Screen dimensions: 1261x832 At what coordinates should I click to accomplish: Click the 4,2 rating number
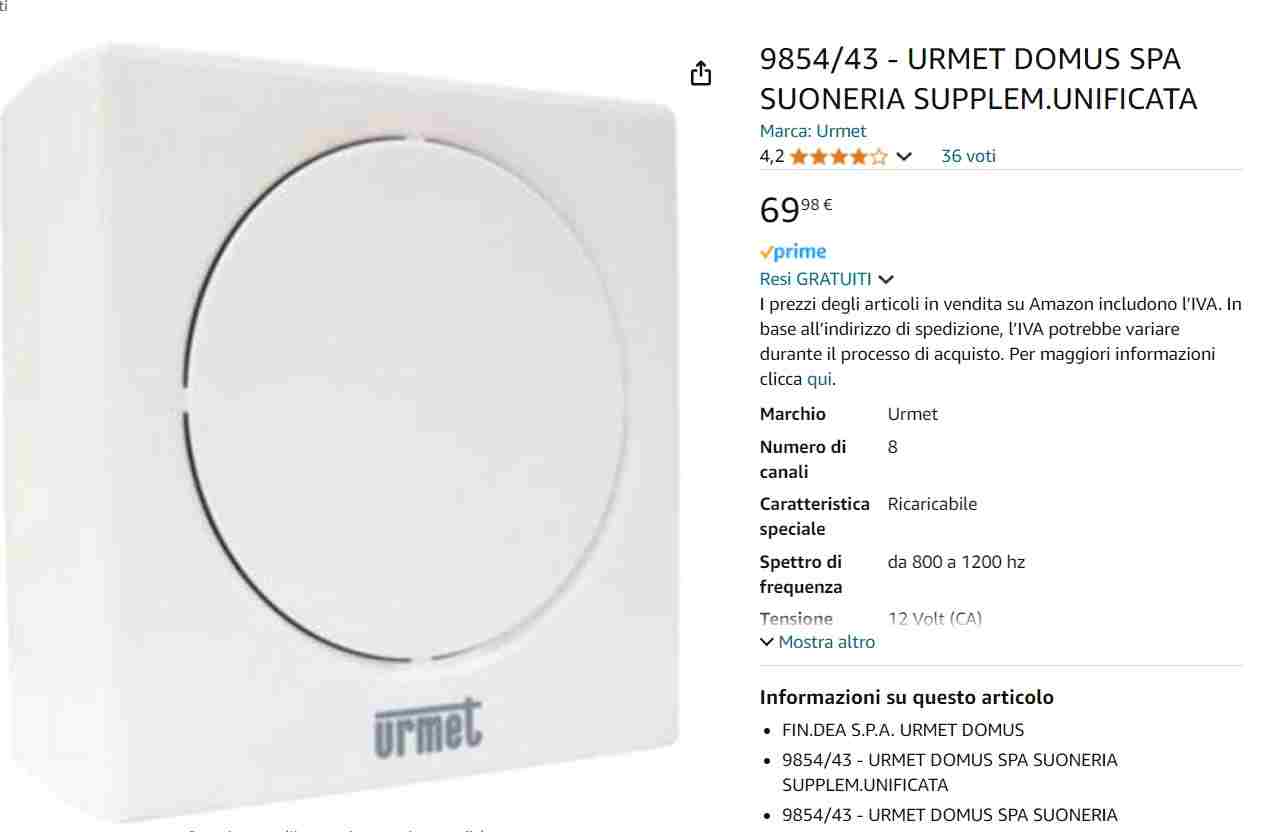[x=771, y=156]
